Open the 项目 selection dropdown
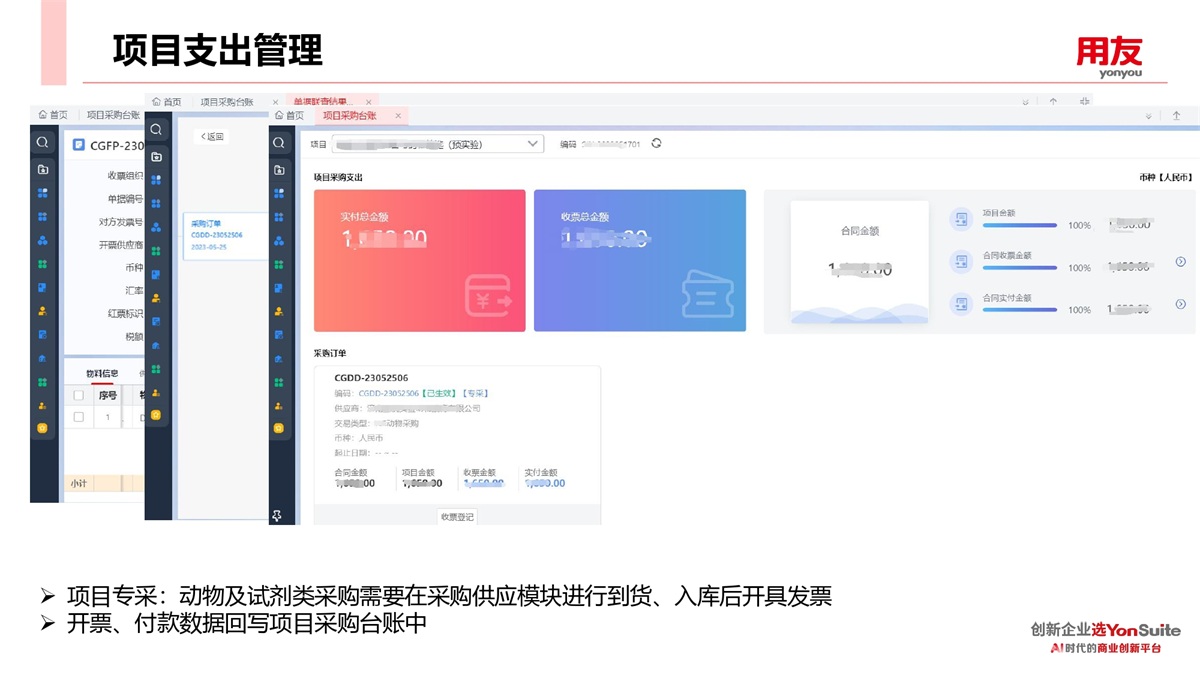This screenshot has height=675, width=1200. pos(533,144)
